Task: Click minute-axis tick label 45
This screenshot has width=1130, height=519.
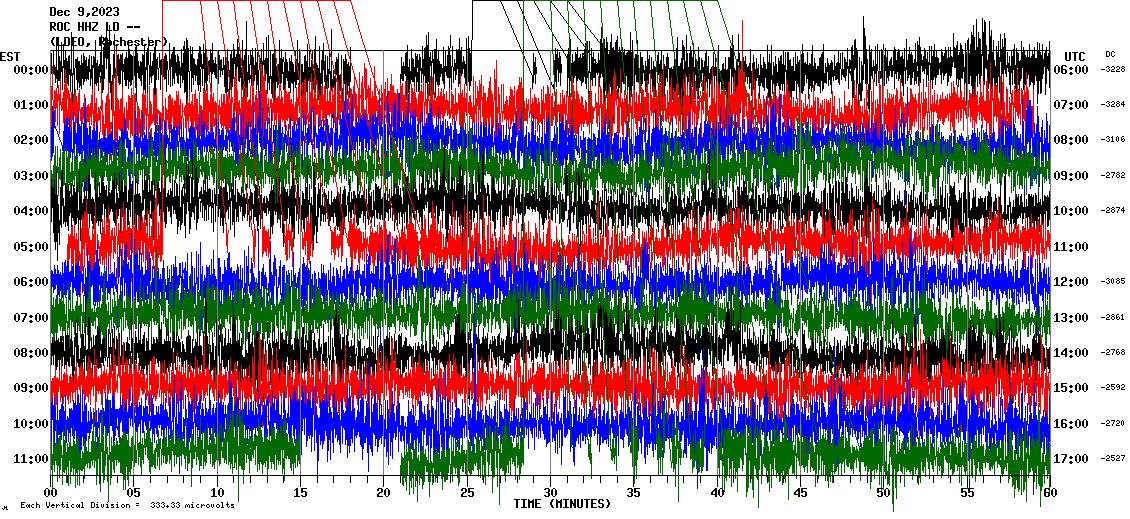Action: click(x=801, y=493)
